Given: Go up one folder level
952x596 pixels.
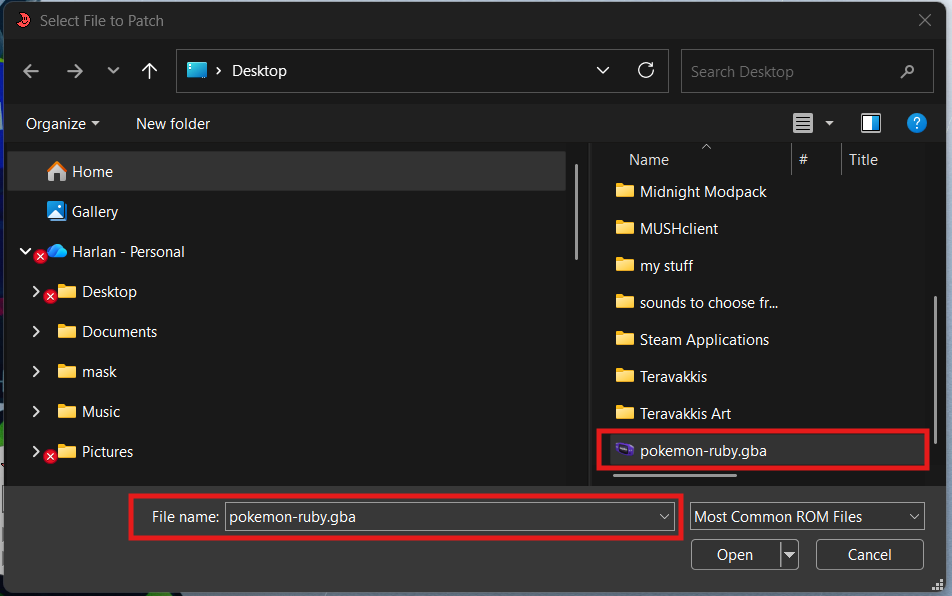Looking at the screenshot, I should (x=149, y=71).
